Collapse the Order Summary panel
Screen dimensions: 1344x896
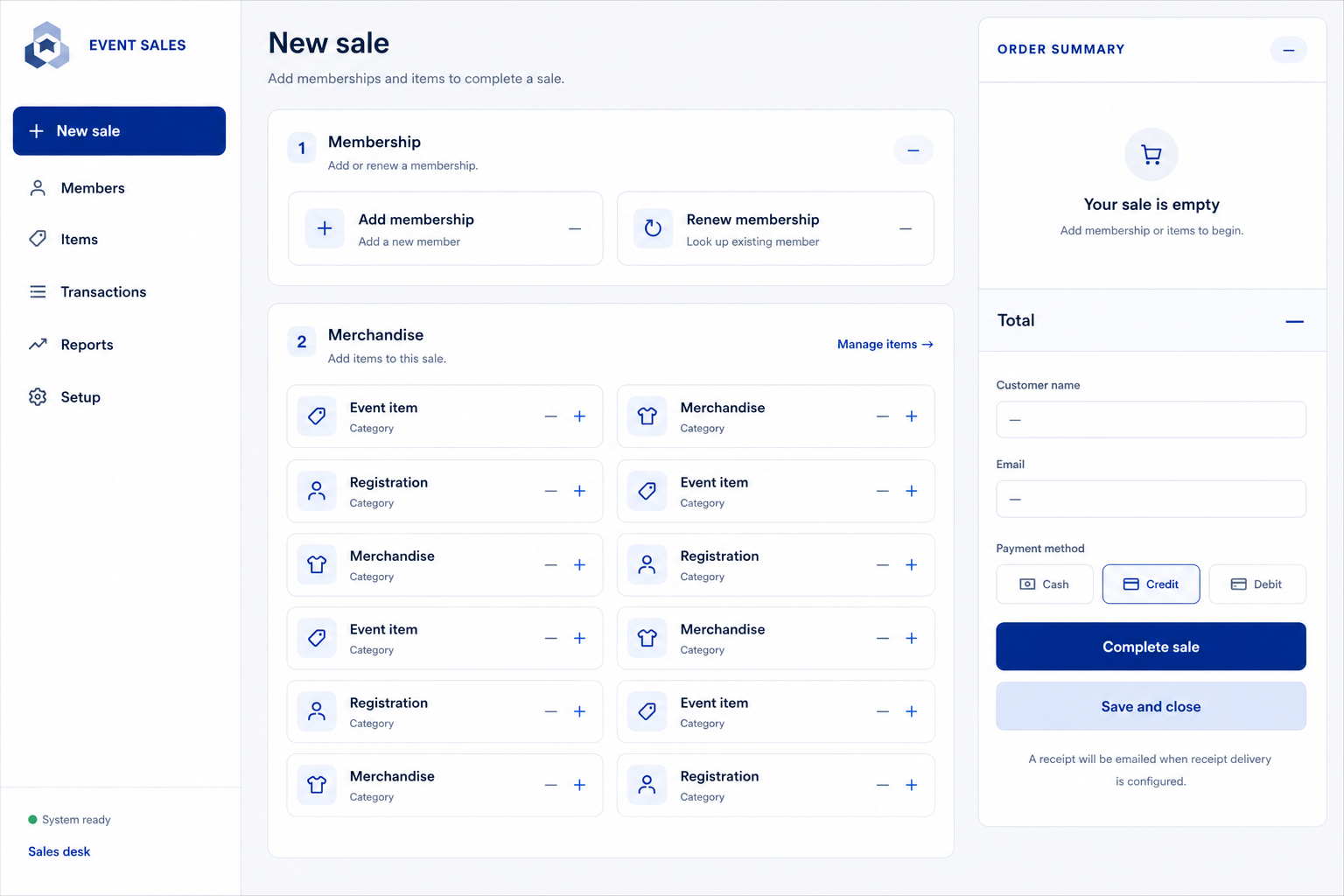pos(1288,50)
